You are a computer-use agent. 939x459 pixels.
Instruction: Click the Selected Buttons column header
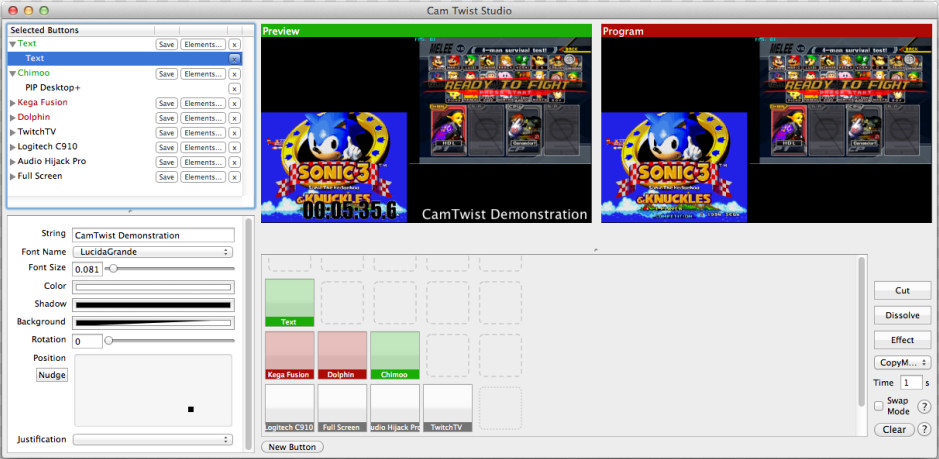pos(81,30)
